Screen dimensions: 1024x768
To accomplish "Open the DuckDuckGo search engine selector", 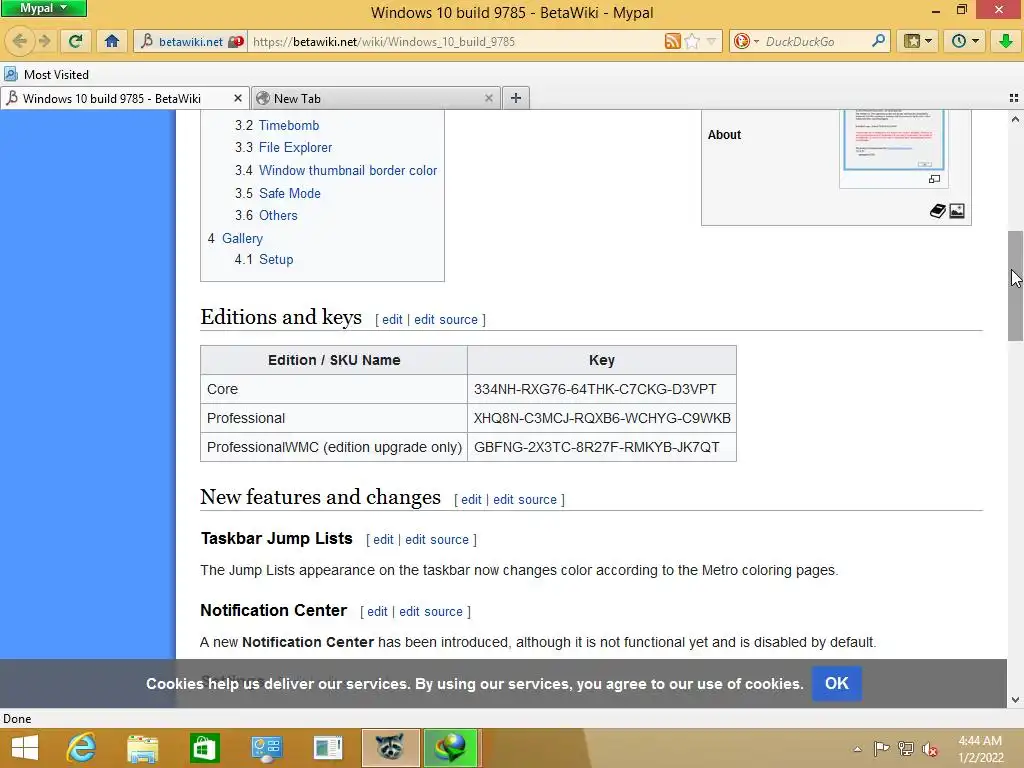I will coord(746,41).
